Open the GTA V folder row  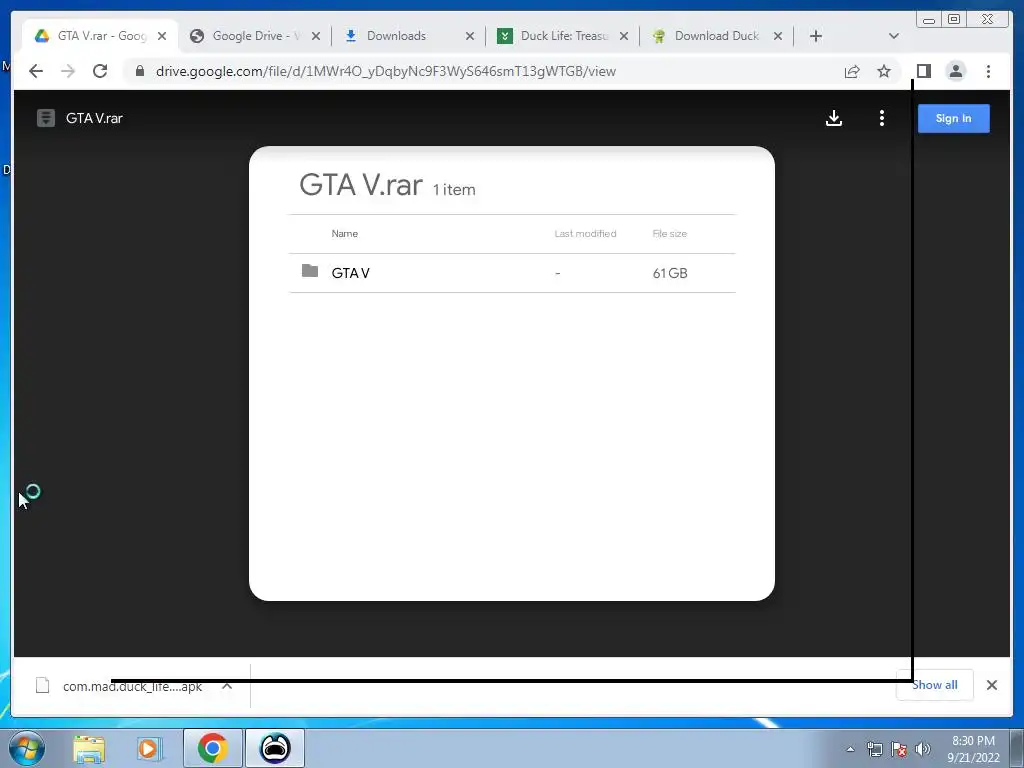[x=512, y=273]
